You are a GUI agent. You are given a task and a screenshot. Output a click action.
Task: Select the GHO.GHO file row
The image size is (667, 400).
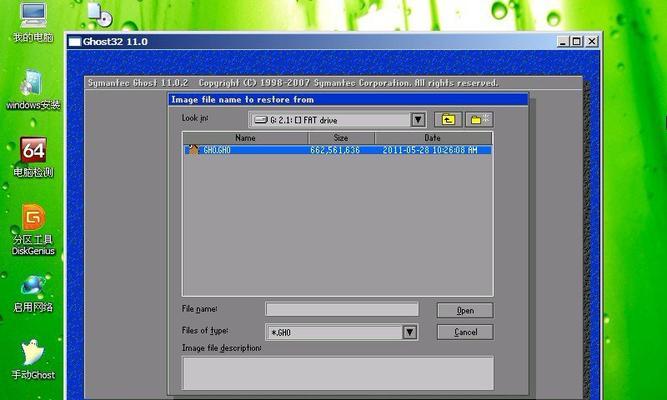[338, 150]
